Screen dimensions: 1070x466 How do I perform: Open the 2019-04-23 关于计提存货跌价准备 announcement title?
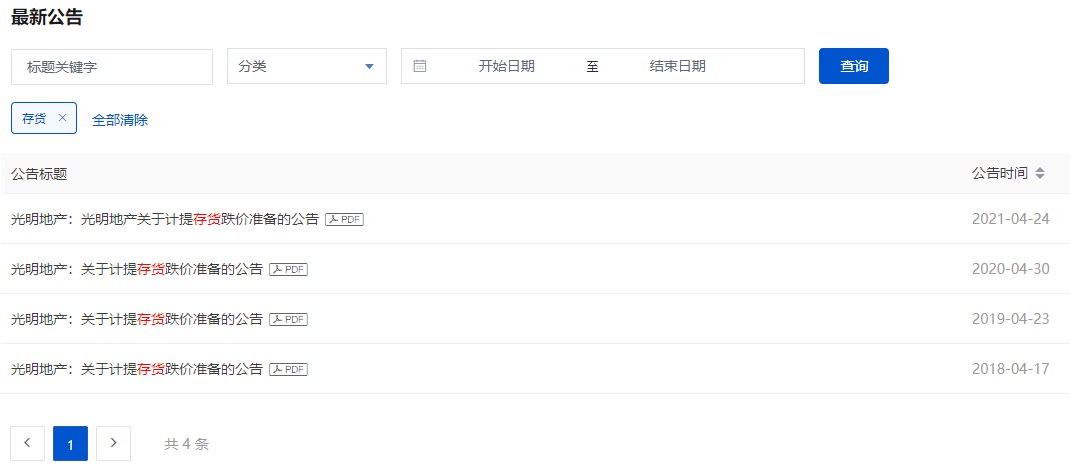[137, 319]
